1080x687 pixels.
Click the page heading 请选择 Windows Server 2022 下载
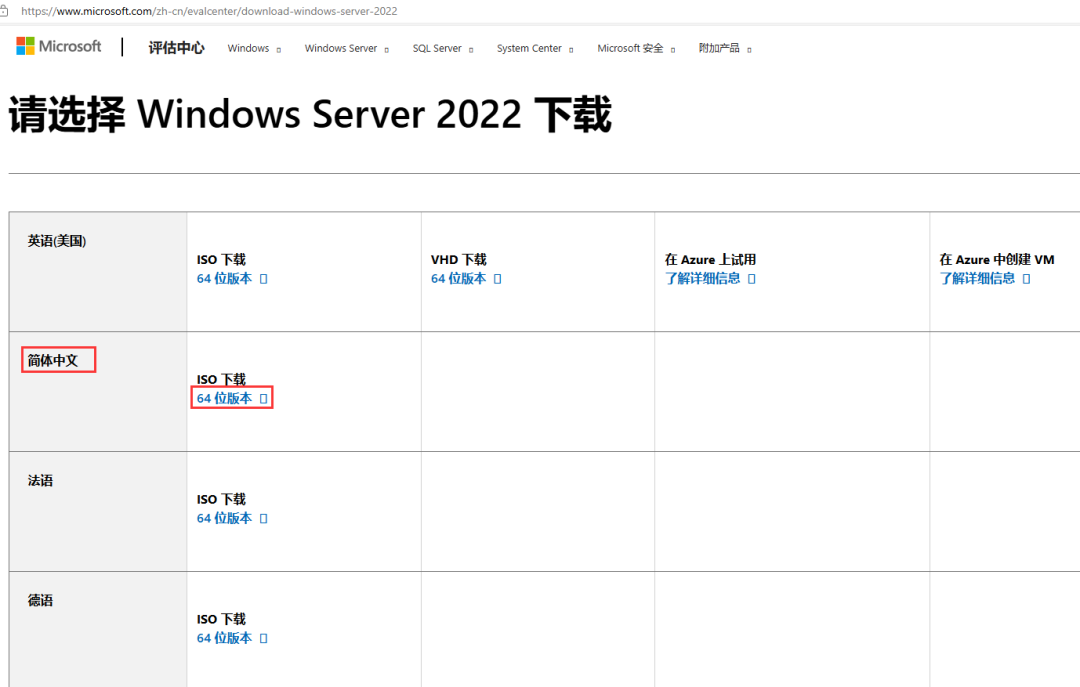[x=310, y=114]
